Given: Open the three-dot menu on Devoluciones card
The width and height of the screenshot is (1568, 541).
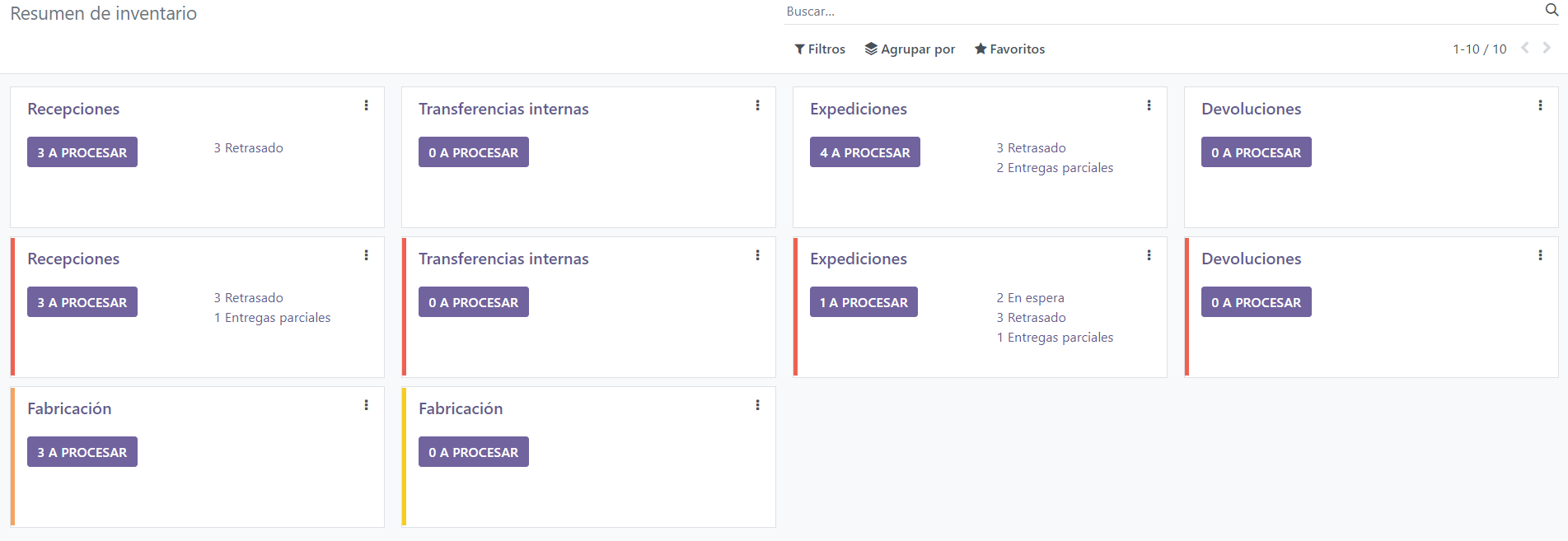Looking at the screenshot, I should pyautogui.click(x=1540, y=105).
